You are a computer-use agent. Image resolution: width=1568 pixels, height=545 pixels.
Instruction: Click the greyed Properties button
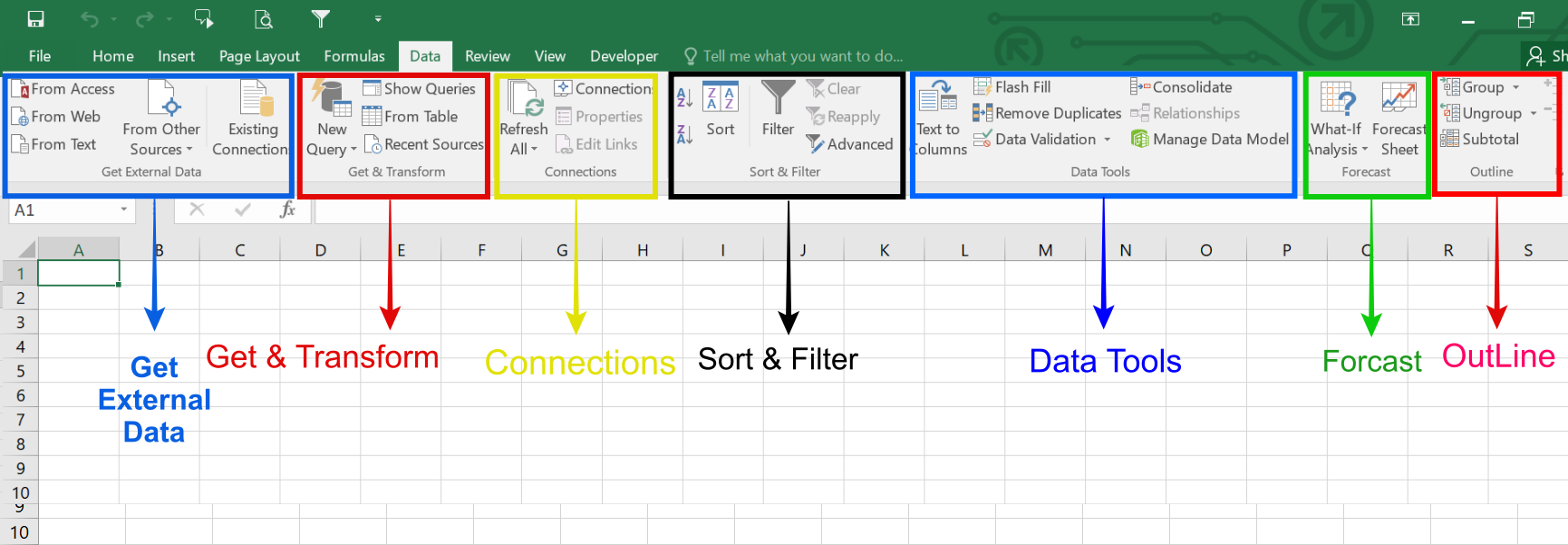click(599, 117)
